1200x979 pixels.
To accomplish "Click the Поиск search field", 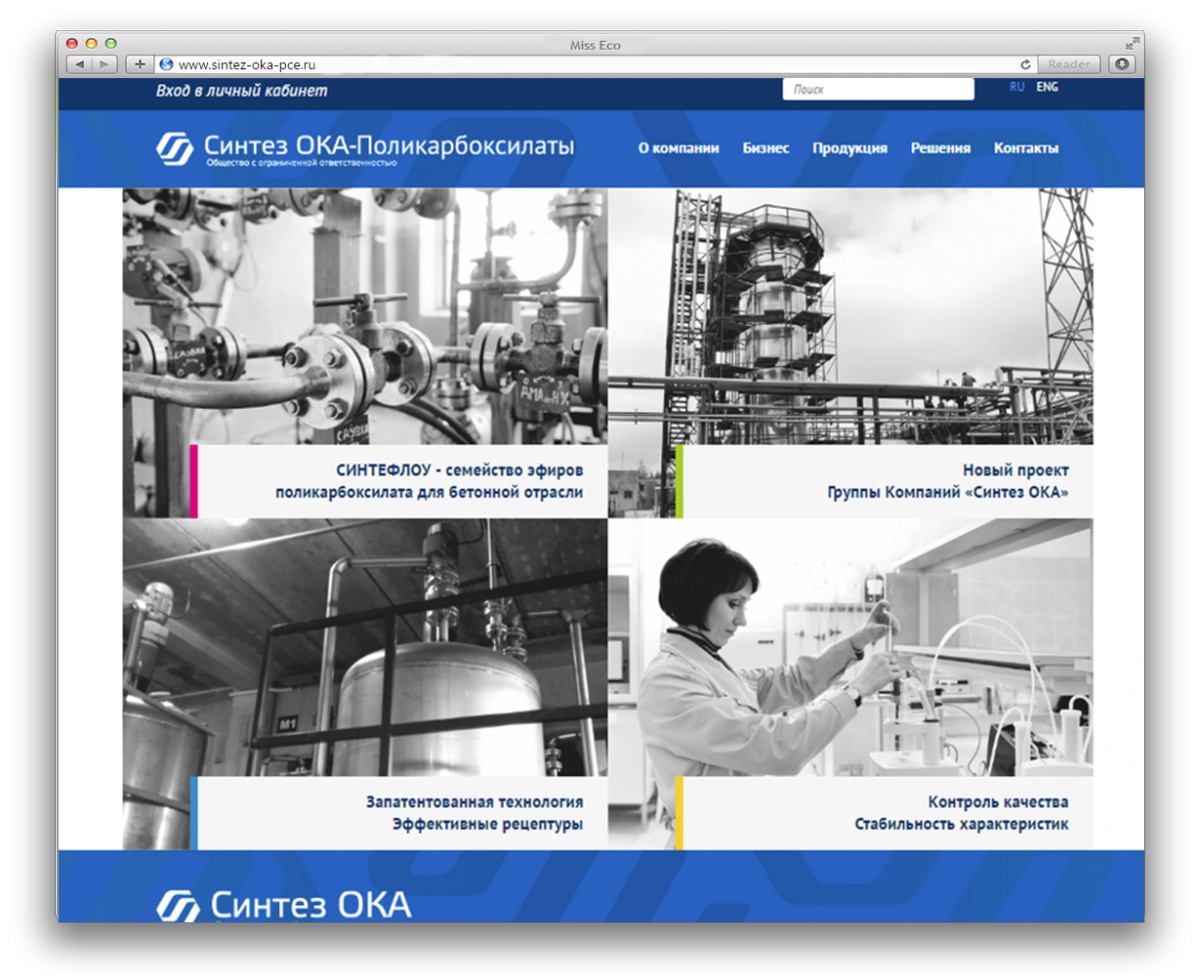I will point(877,89).
